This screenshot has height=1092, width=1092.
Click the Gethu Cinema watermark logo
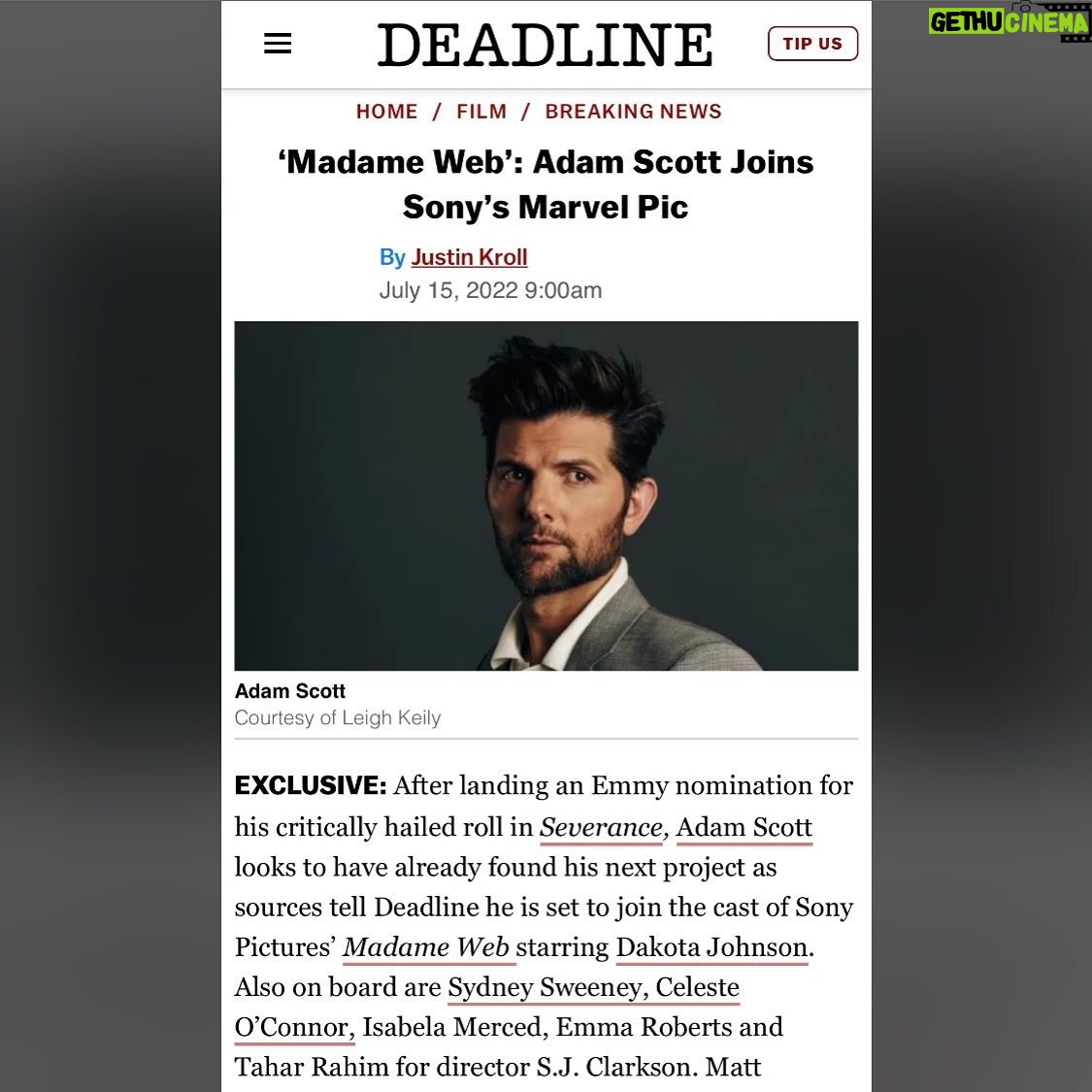[1009, 22]
